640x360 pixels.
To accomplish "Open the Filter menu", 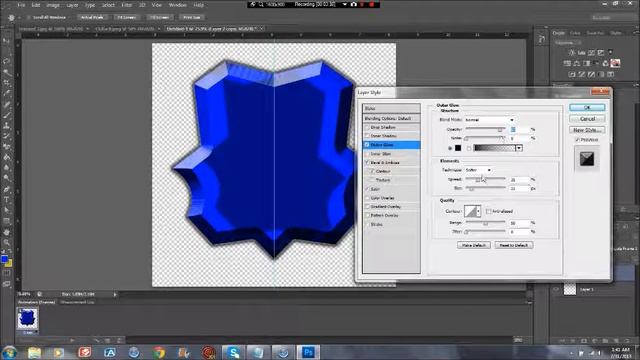I will click(127, 5).
